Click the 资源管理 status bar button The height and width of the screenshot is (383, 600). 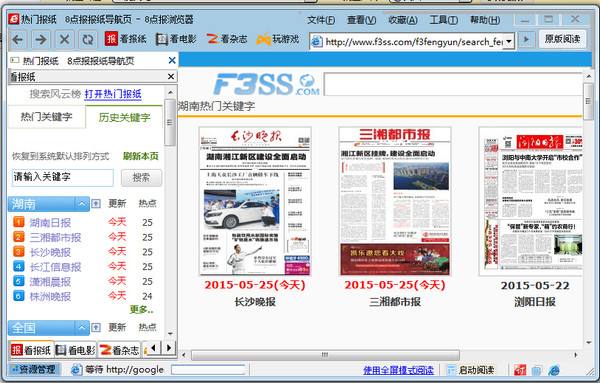point(34,369)
